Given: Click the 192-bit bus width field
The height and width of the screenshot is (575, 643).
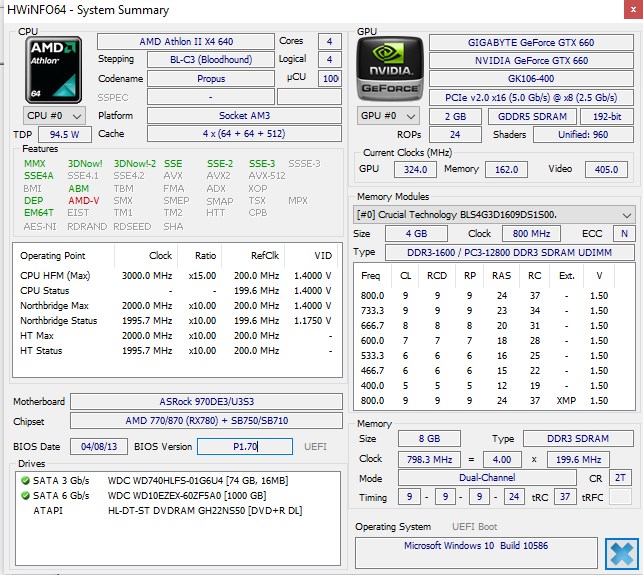Looking at the screenshot, I should [607, 117].
